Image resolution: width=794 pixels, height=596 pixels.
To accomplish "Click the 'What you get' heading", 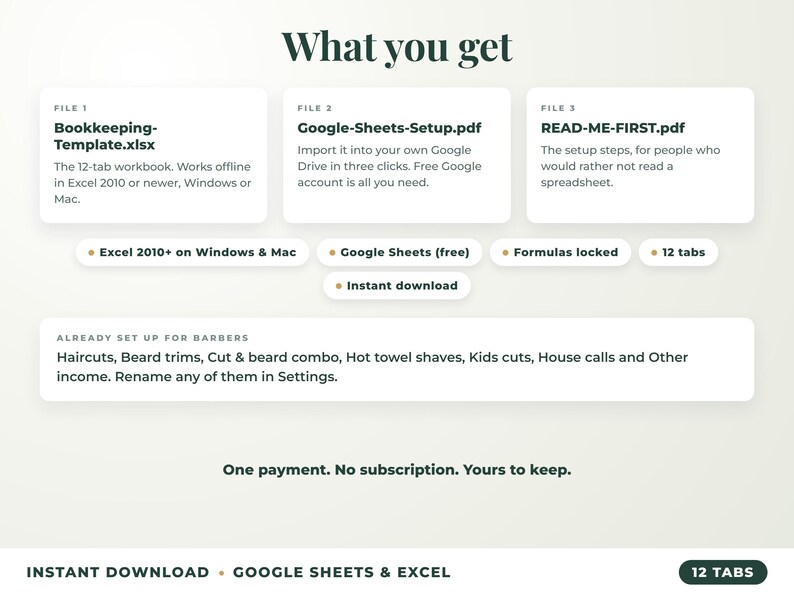I will (x=397, y=47).
